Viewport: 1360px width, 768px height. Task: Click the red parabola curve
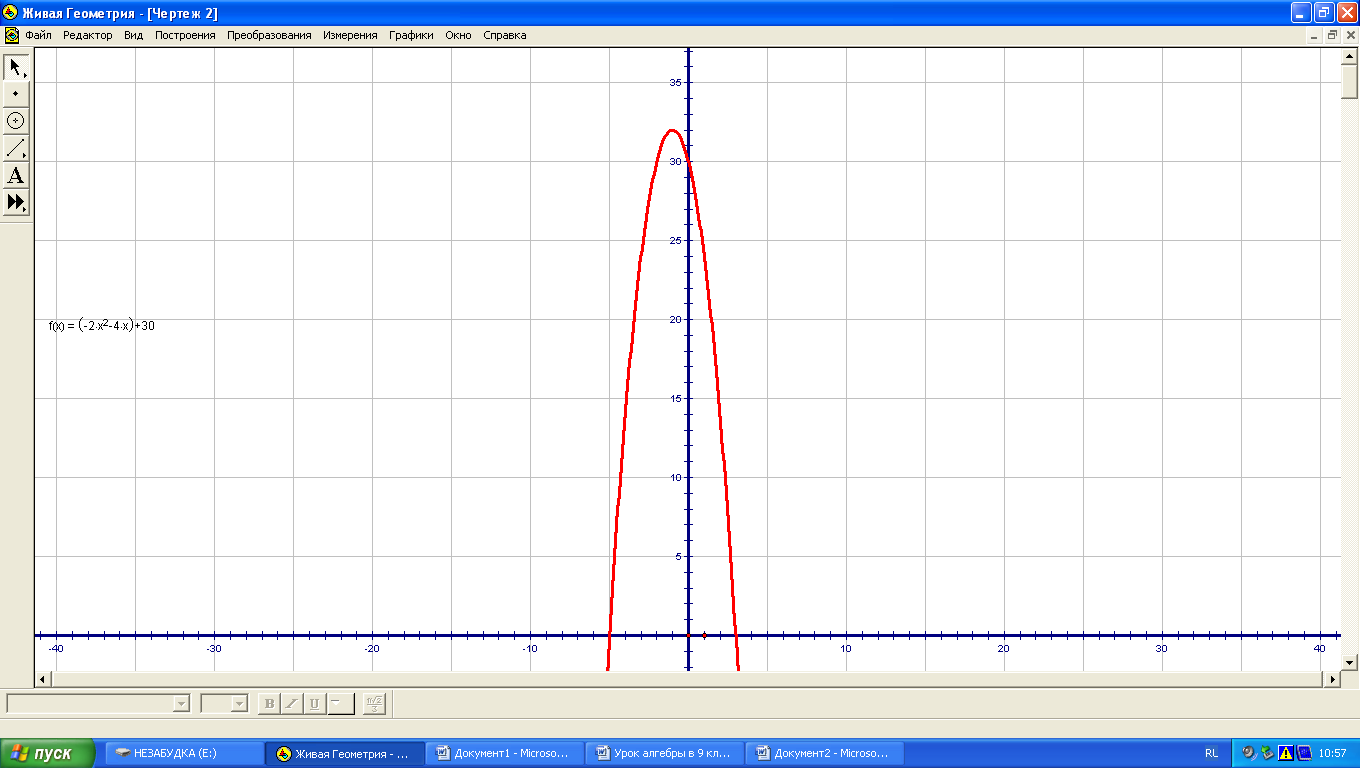671,131
